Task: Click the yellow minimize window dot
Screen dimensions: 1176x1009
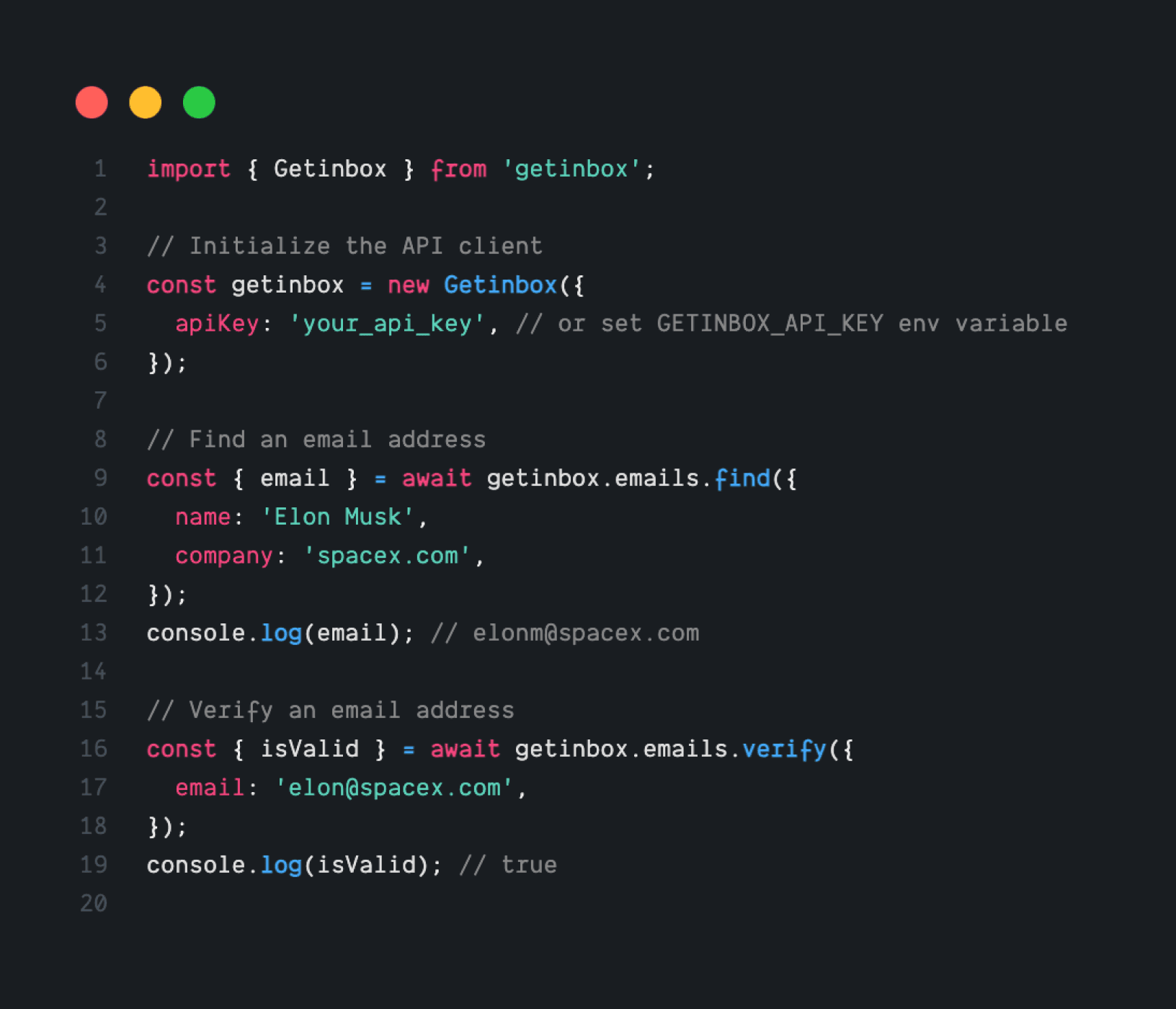Action: (146, 102)
